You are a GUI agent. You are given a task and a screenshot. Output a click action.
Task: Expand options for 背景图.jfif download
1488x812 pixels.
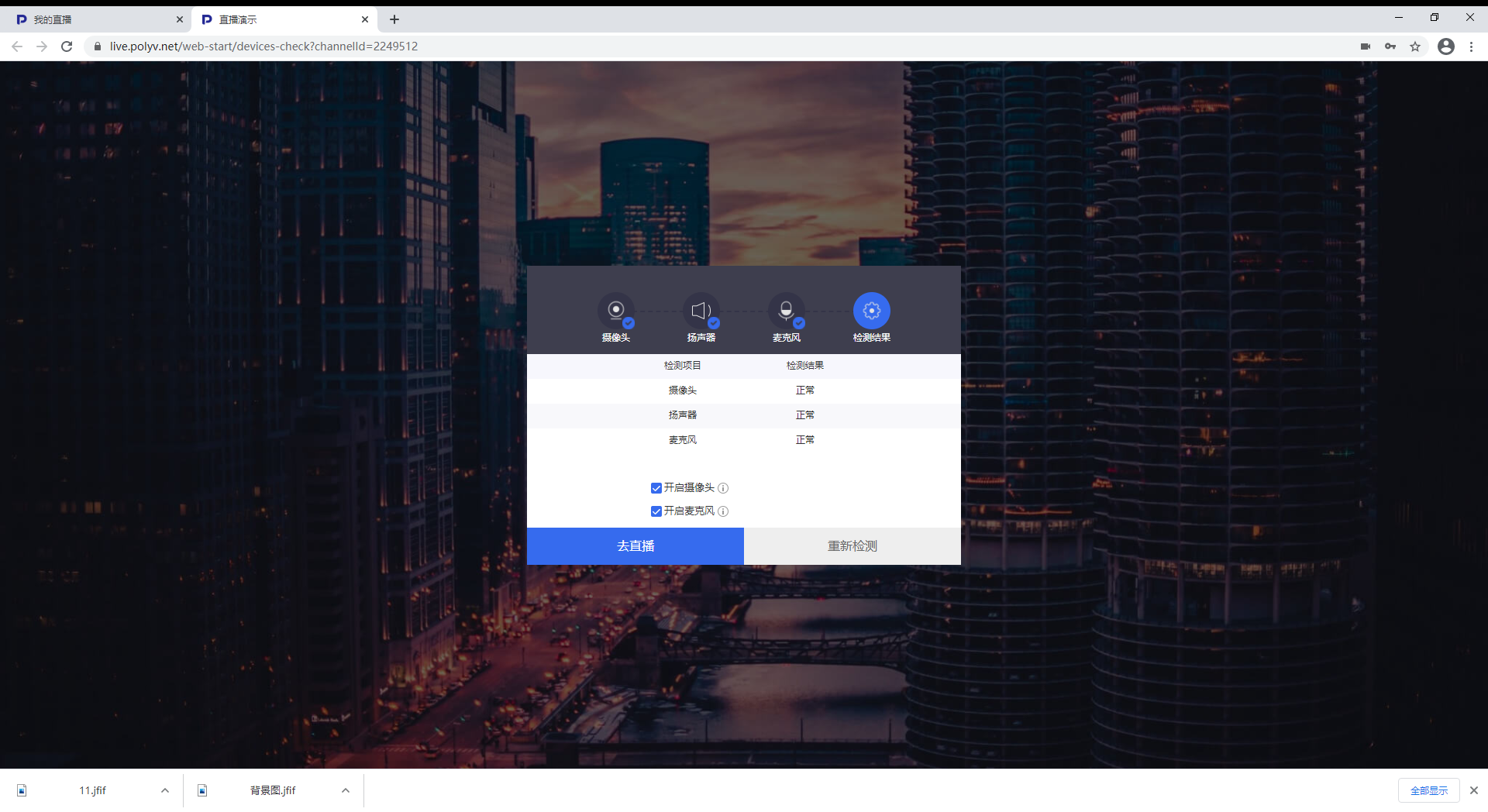[x=346, y=790]
